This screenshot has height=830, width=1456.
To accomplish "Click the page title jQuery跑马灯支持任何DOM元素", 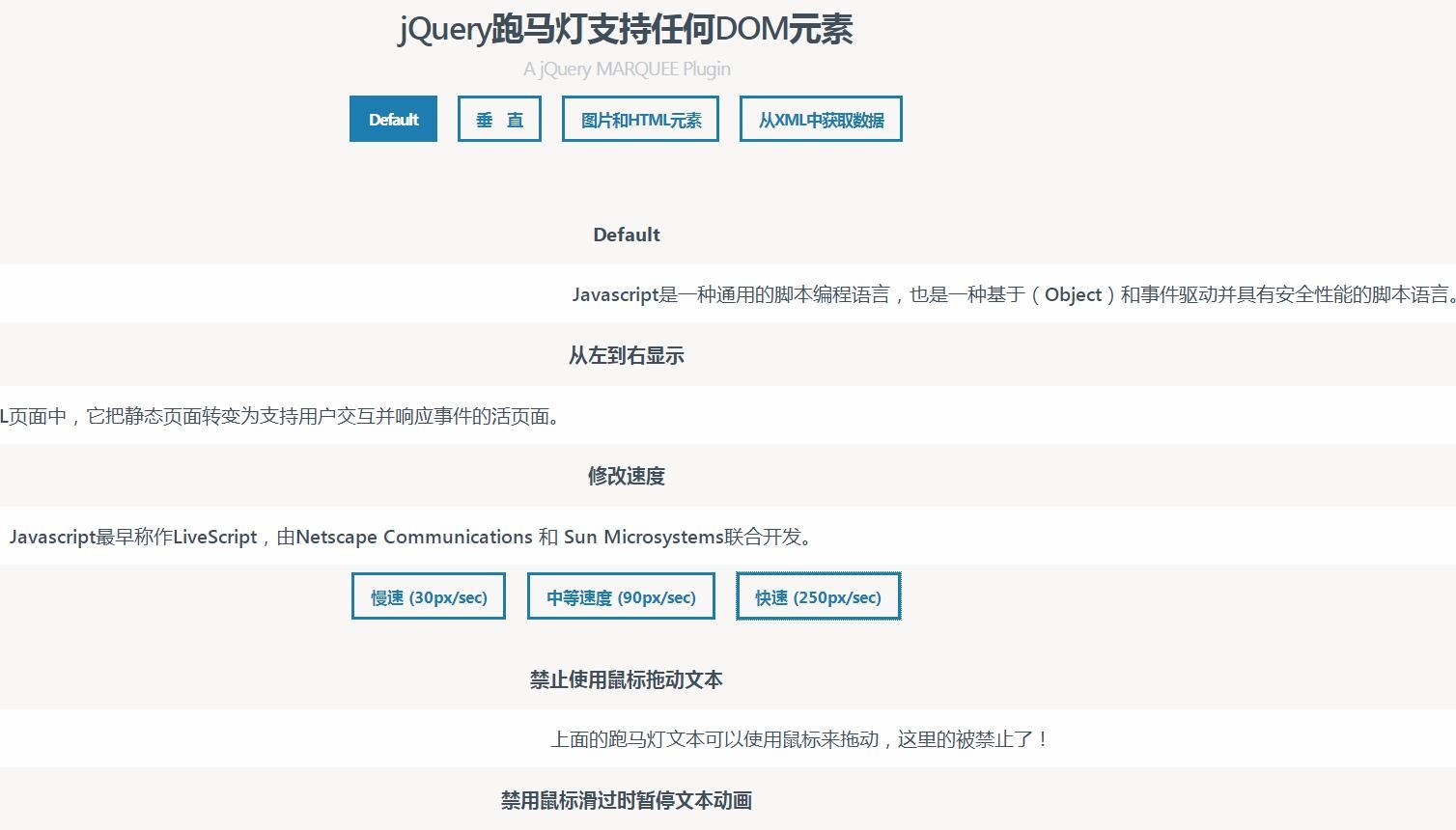I will pyautogui.click(x=626, y=30).
